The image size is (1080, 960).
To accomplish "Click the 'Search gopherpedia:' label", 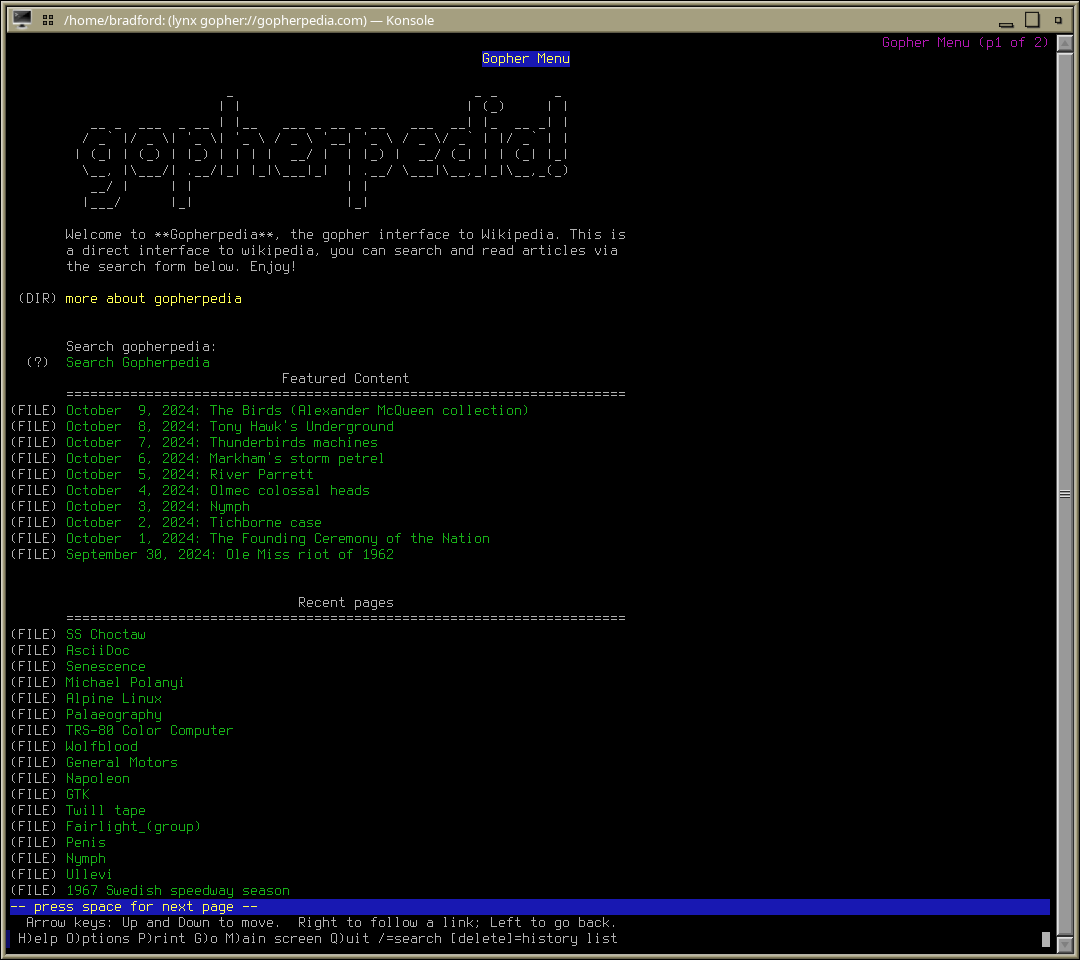I will point(141,346).
